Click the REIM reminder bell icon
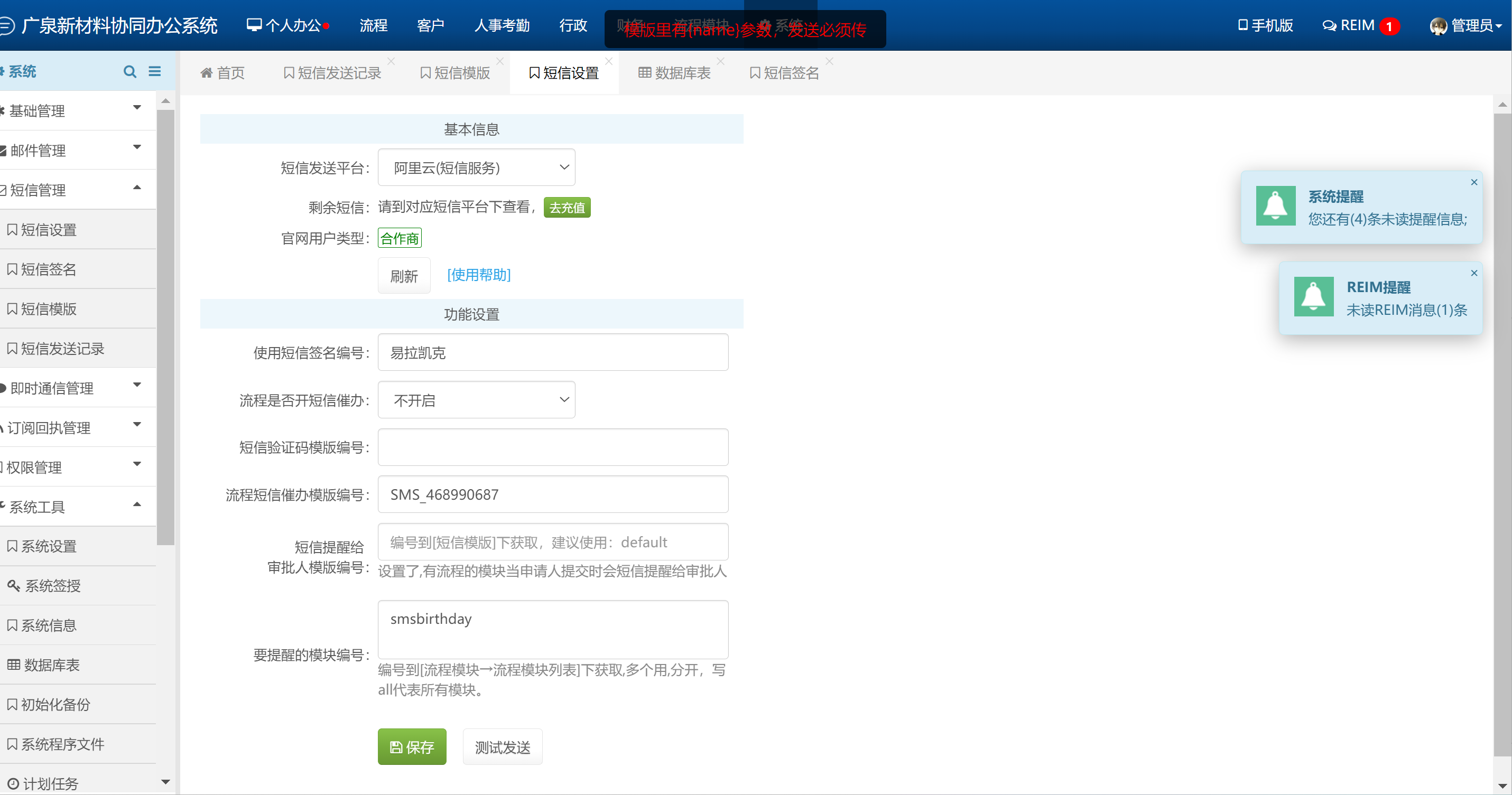 coord(1314,296)
